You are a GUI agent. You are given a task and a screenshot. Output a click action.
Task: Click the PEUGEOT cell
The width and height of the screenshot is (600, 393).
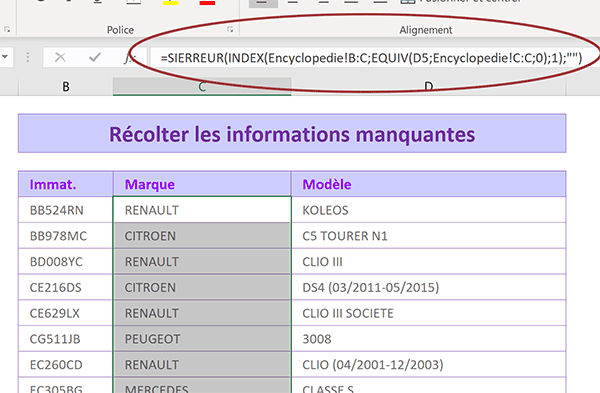[x=202, y=339]
